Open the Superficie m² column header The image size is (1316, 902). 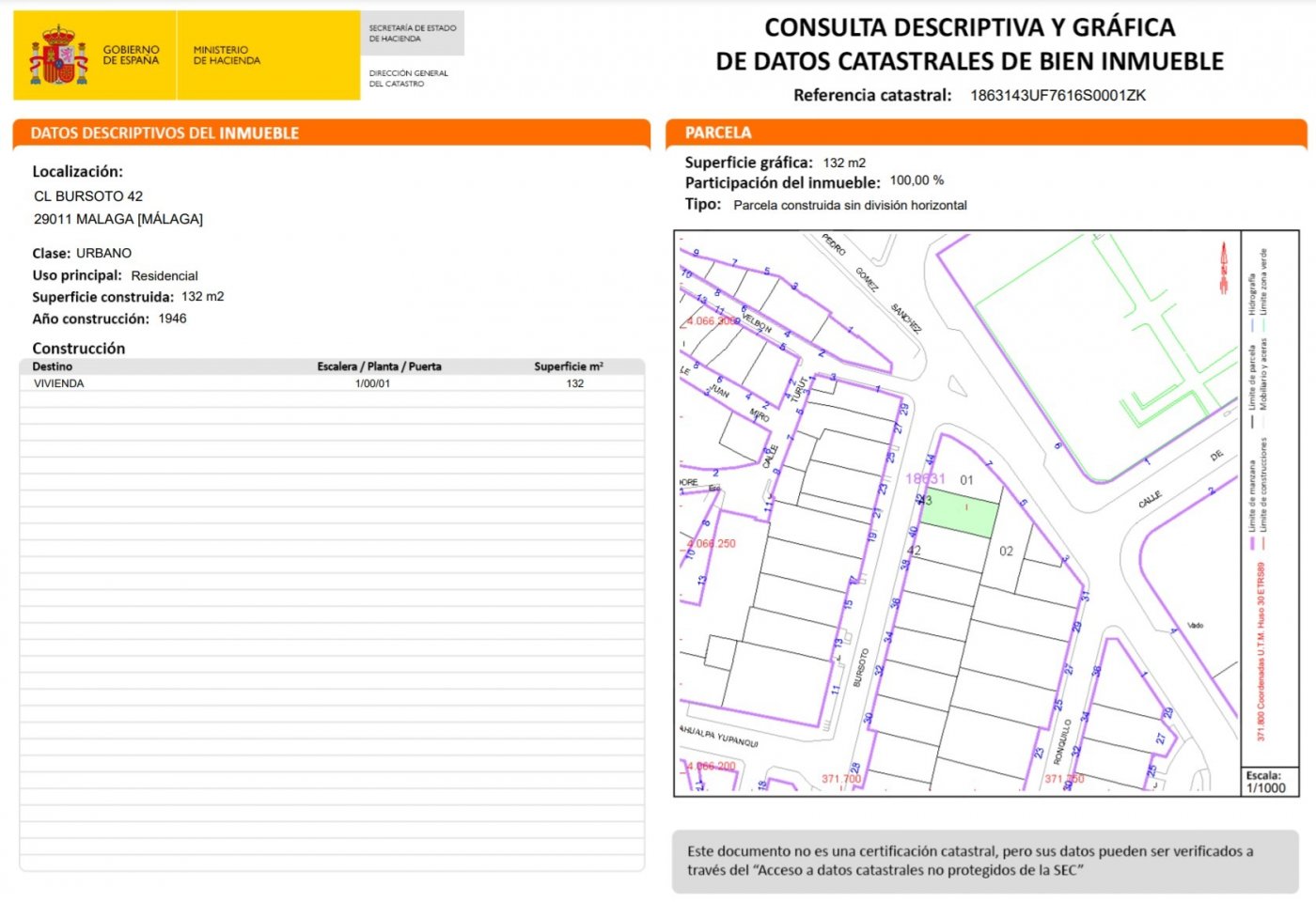pos(569,366)
